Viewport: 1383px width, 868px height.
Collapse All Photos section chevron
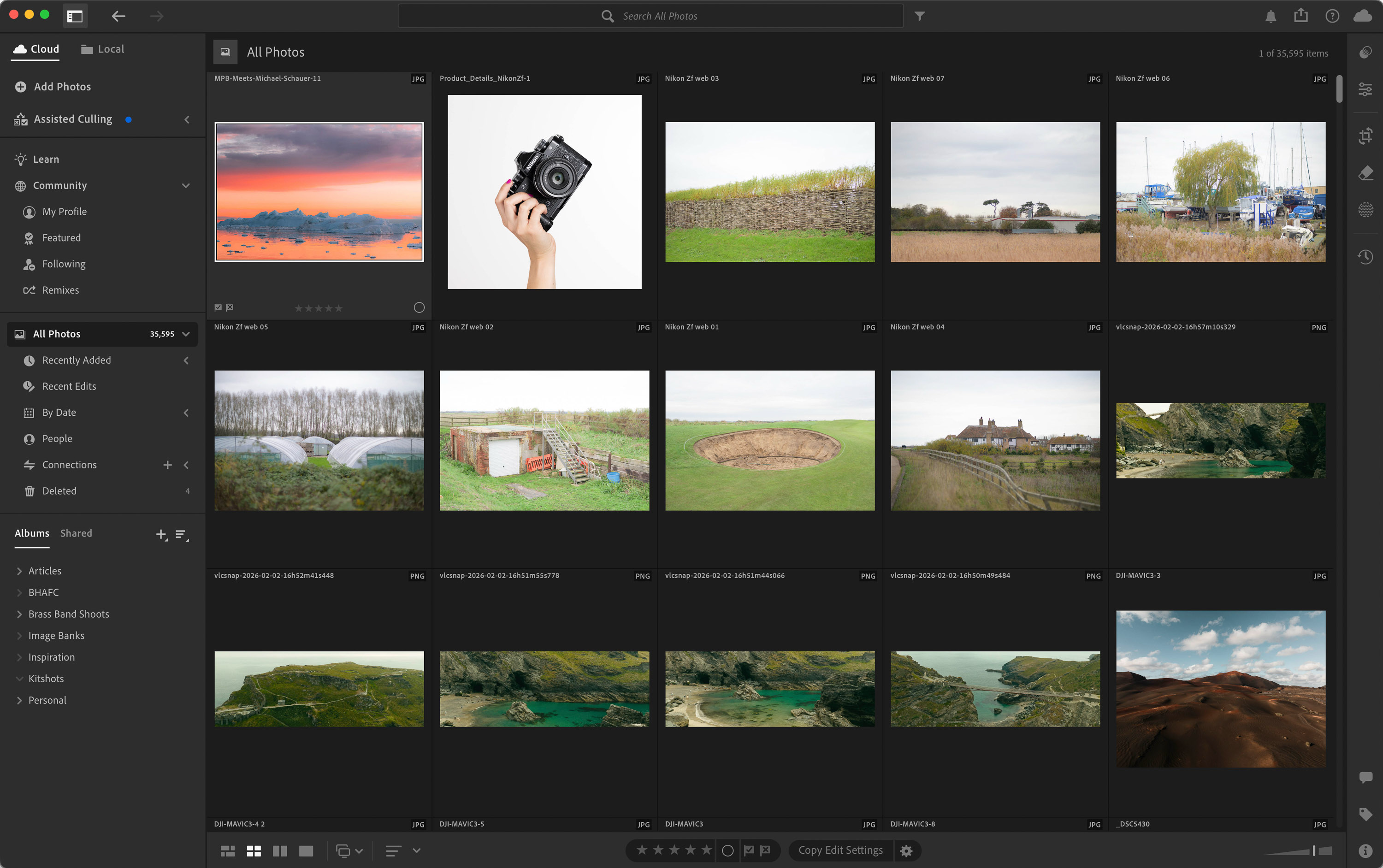185,334
